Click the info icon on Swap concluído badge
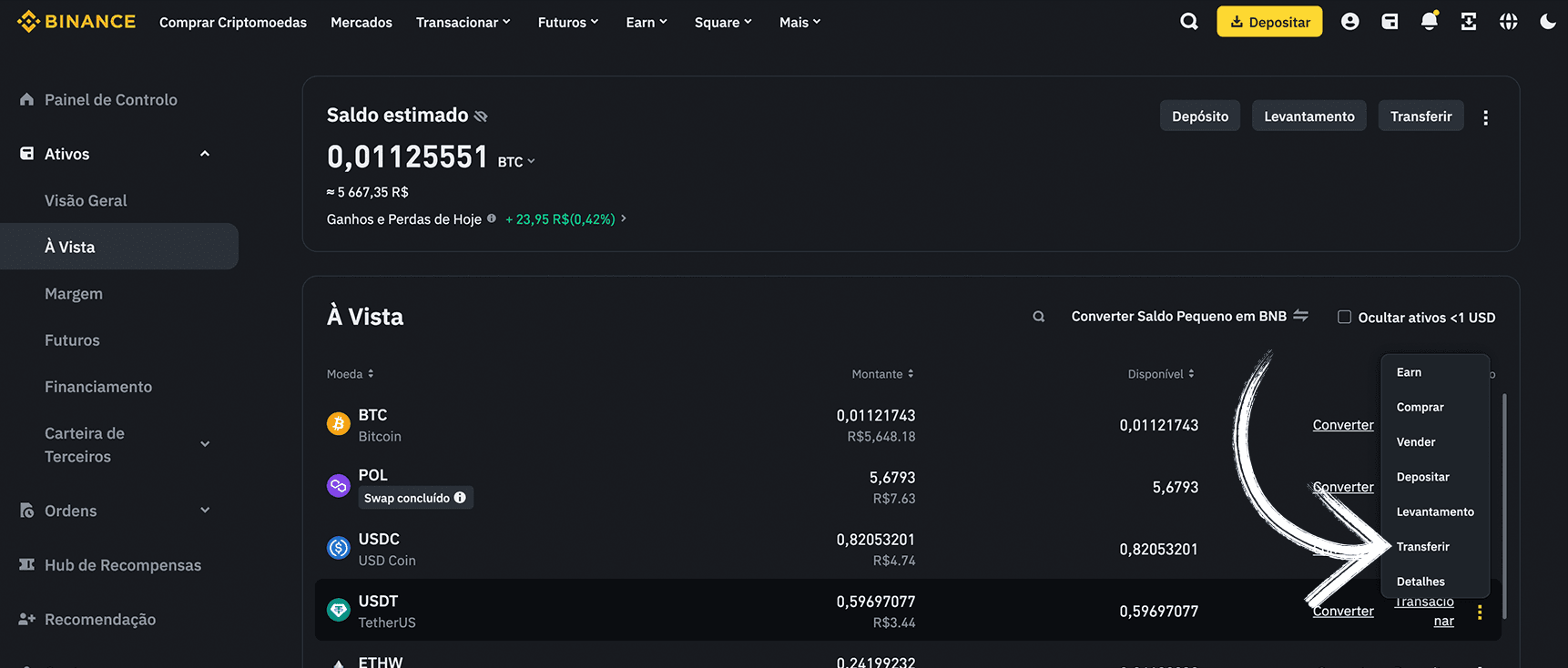The image size is (1568, 668). coord(460,498)
